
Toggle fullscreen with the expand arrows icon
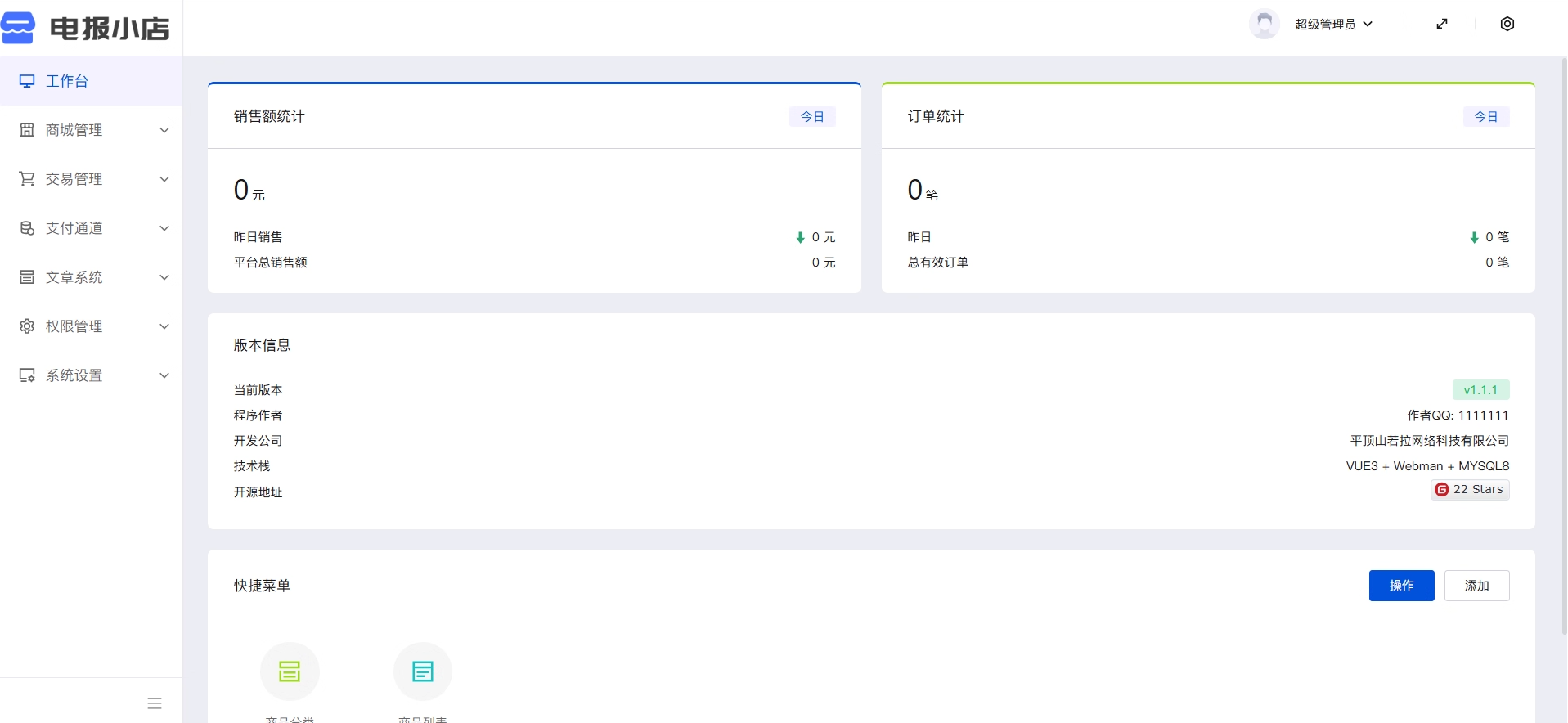[x=1442, y=24]
